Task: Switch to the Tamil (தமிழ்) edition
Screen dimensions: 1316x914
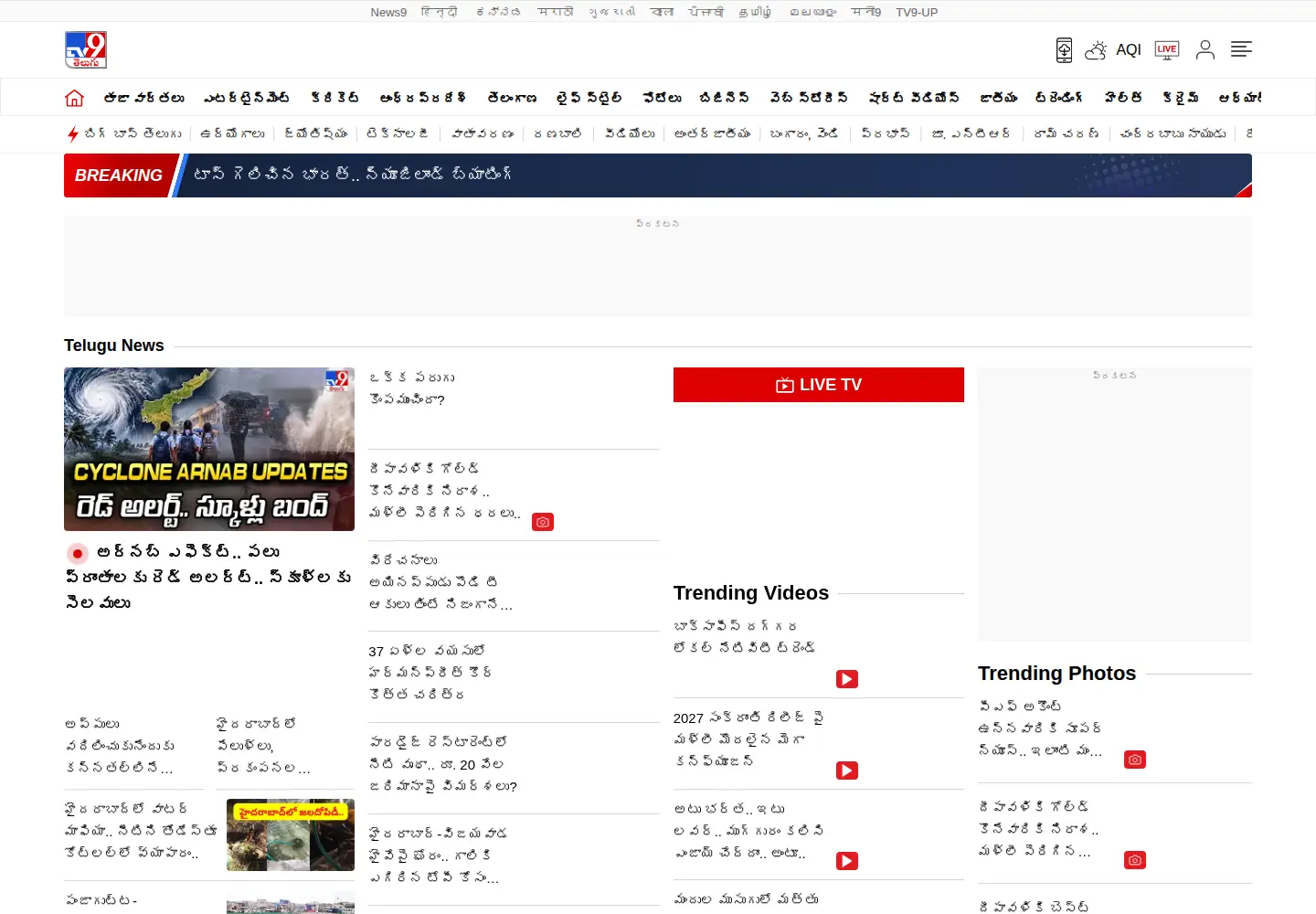Action: click(x=755, y=12)
